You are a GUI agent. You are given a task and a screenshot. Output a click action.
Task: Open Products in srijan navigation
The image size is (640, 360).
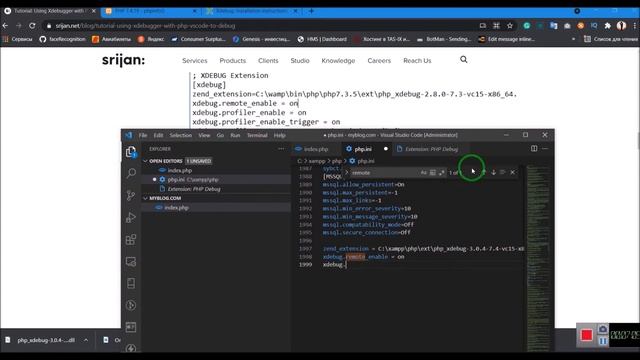[x=233, y=60]
